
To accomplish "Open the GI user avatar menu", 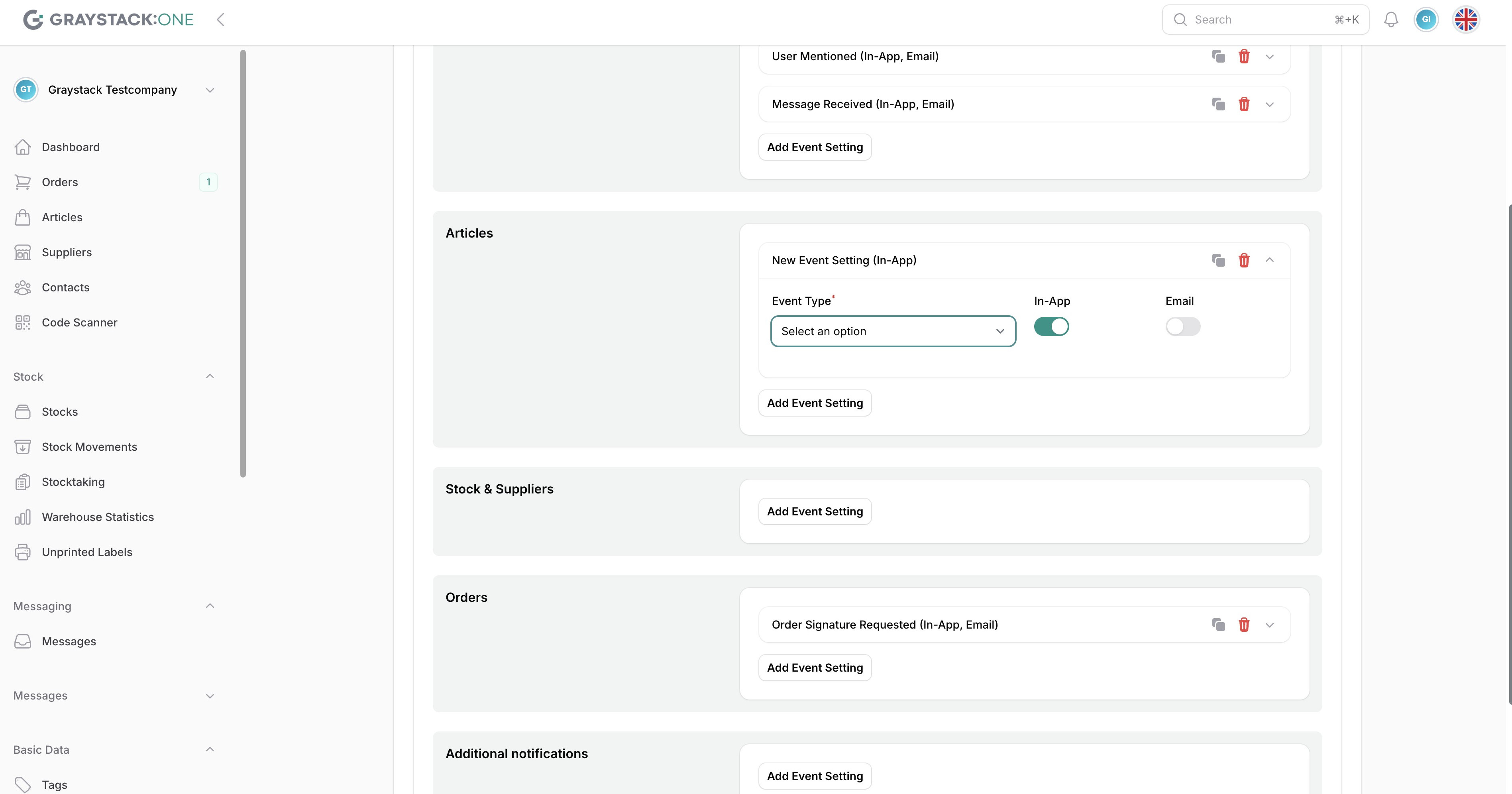I will click(1426, 20).
